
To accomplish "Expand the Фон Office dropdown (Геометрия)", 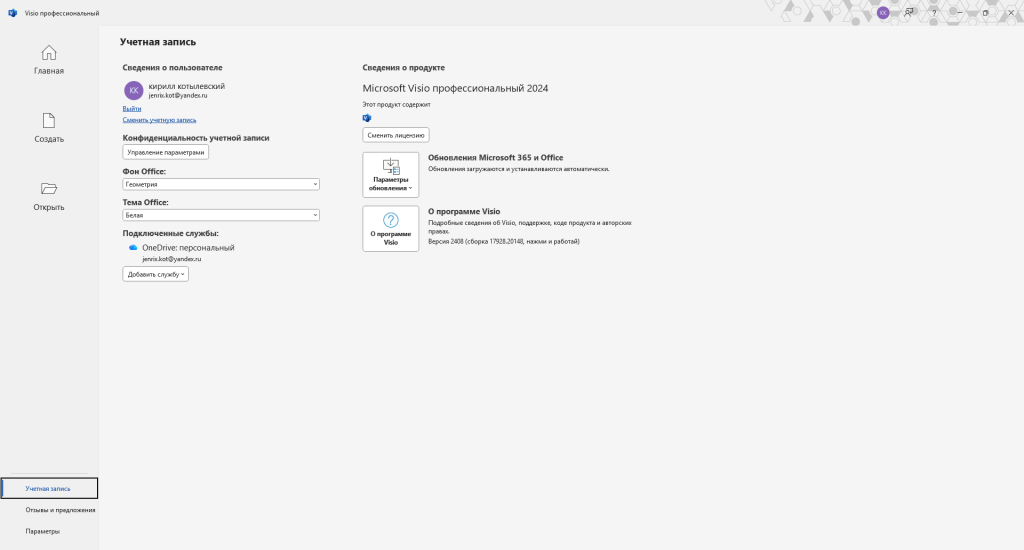I will coord(221,184).
